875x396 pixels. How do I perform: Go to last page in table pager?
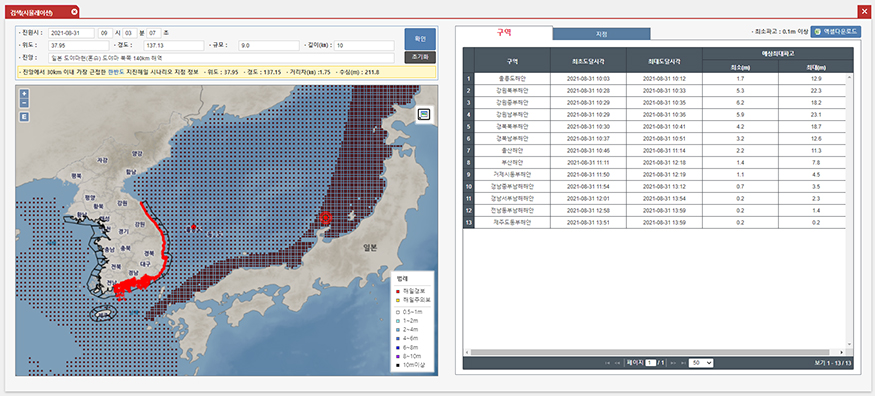pyautogui.click(x=683, y=363)
